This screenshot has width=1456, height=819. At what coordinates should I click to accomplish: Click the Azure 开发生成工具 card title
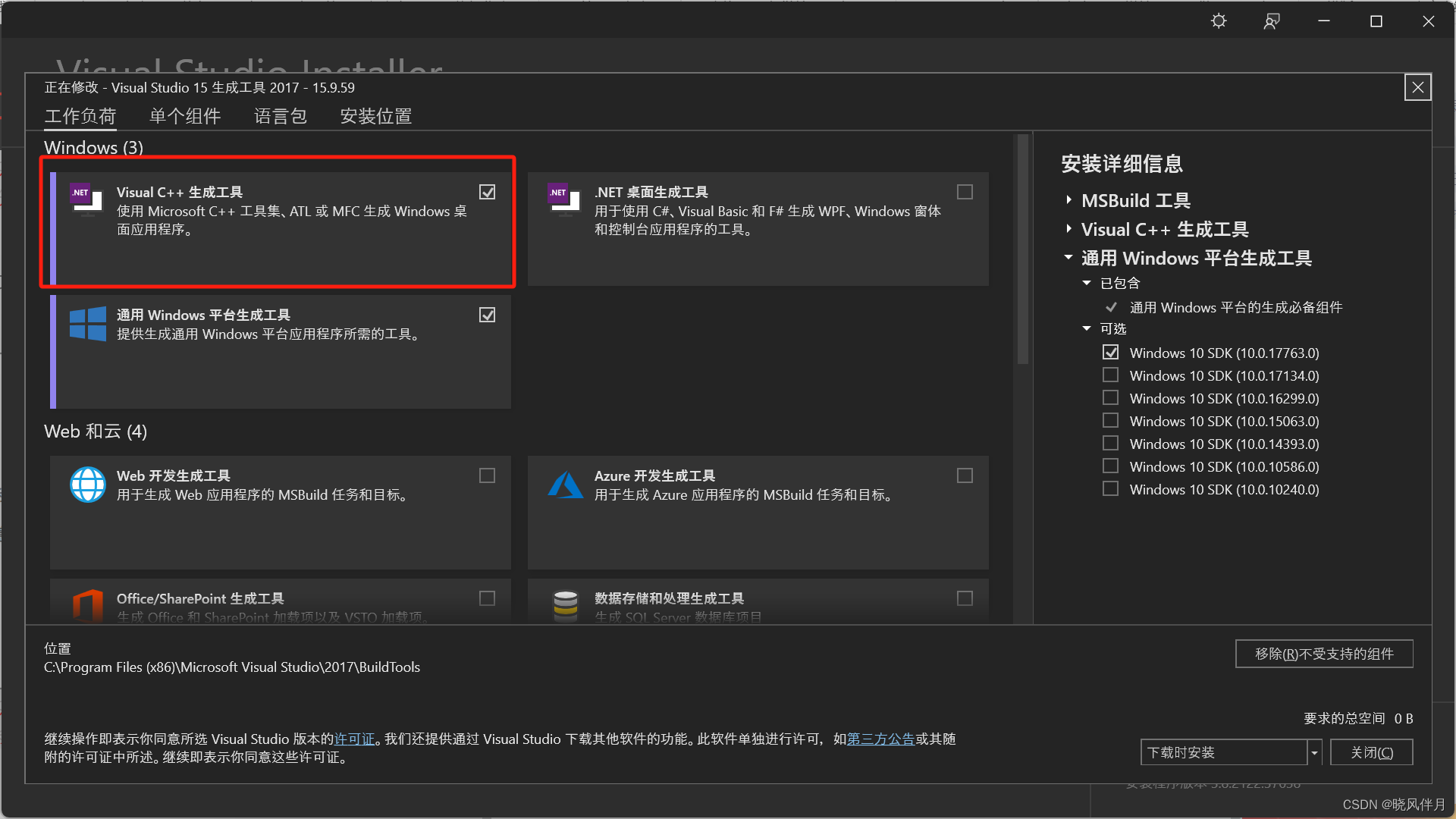(x=654, y=475)
